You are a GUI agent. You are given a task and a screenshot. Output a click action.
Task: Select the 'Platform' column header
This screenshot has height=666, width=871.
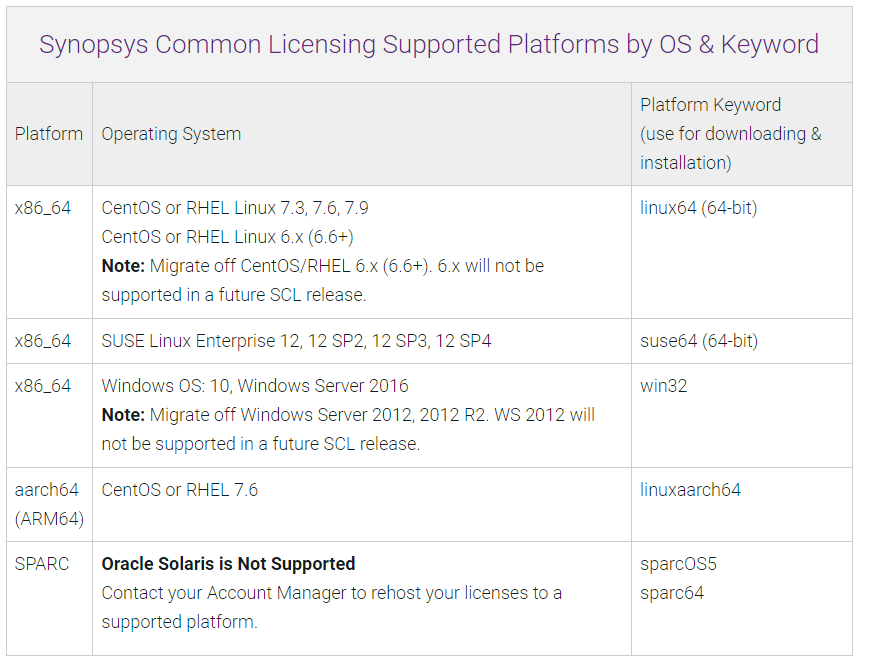[x=49, y=134]
